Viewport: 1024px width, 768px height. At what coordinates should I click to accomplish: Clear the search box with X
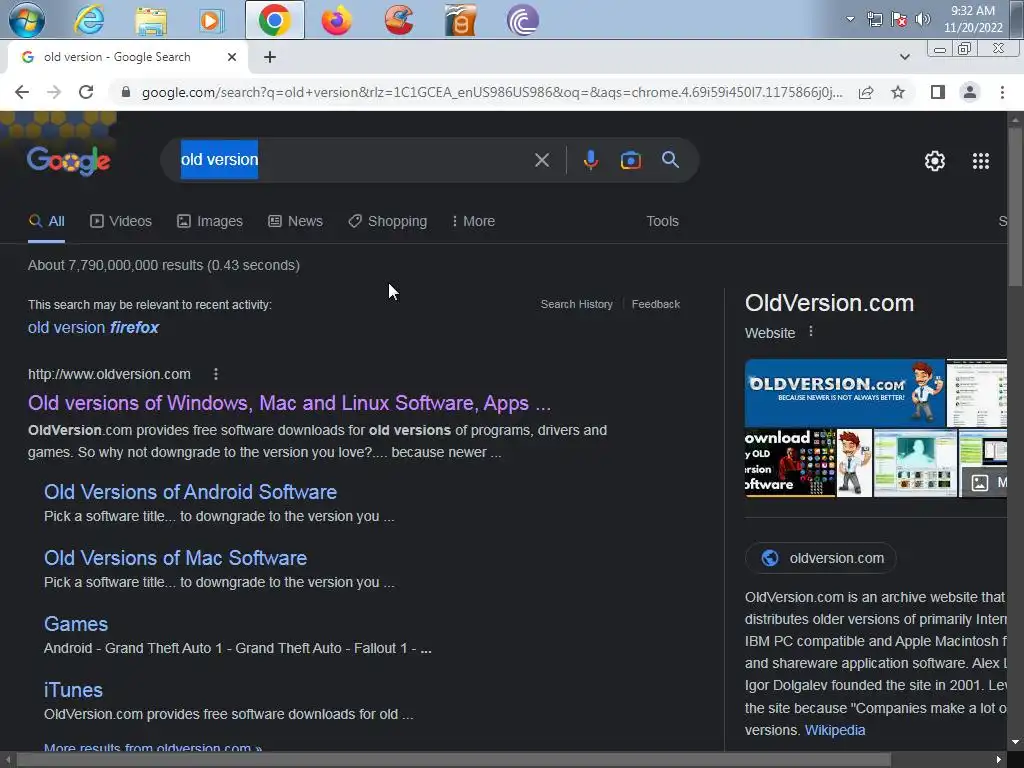click(541, 160)
